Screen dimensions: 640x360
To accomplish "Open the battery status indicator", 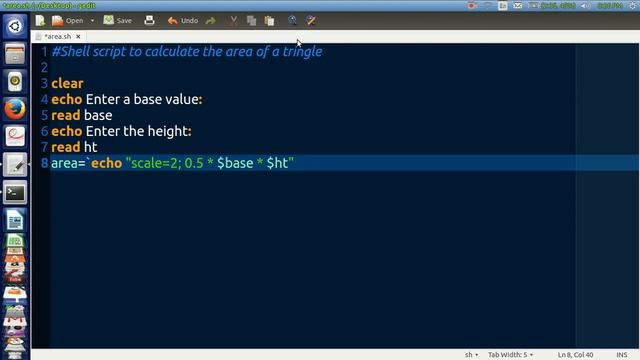I will tap(552, 6).
